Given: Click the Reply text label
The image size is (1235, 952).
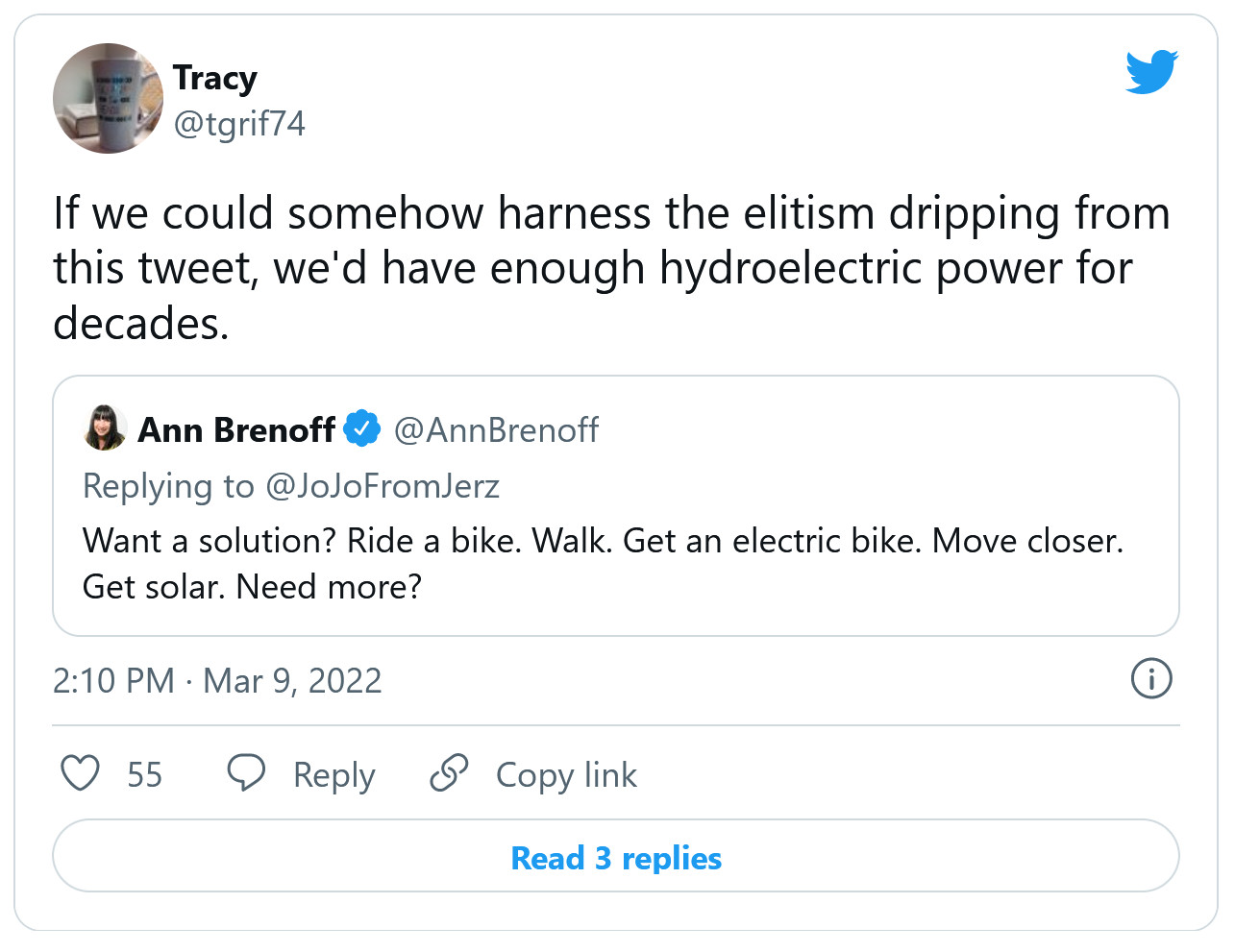Looking at the screenshot, I should tap(333, 774).
